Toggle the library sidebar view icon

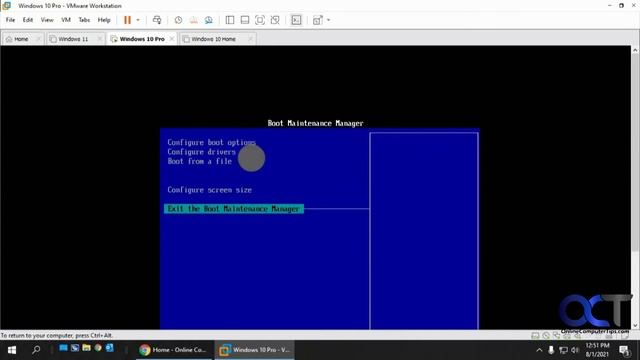point(230,20)
